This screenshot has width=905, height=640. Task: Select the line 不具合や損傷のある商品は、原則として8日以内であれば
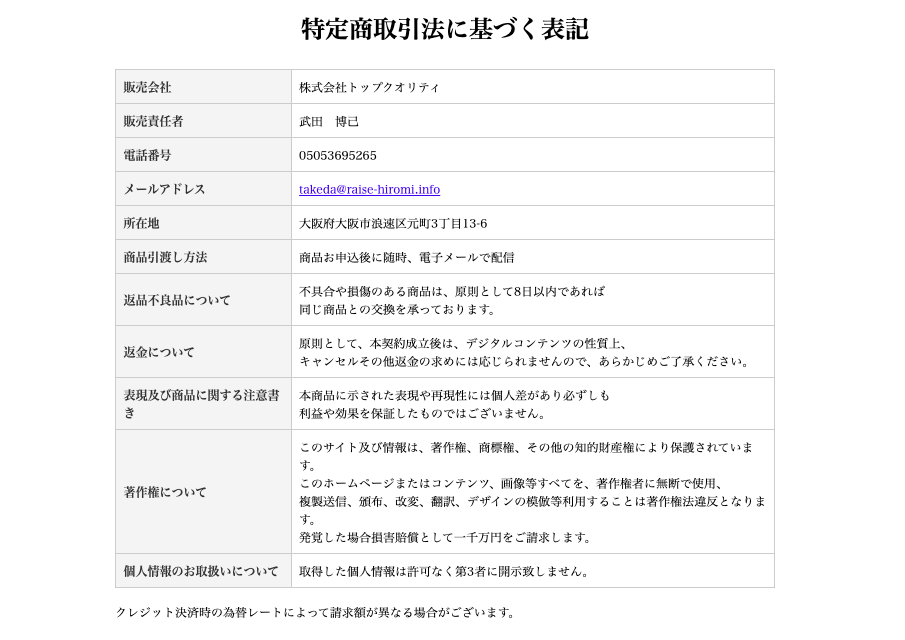452,291
